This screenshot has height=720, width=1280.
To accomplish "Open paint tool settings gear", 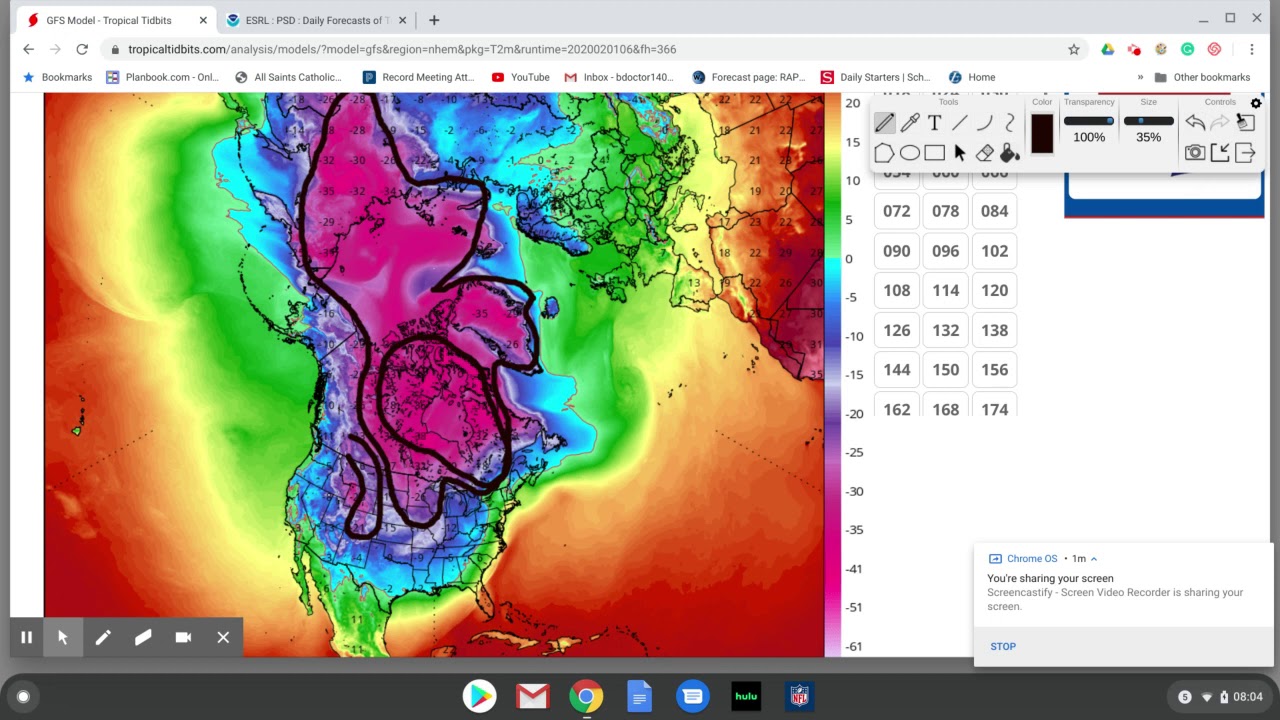I will point(1256,103).
